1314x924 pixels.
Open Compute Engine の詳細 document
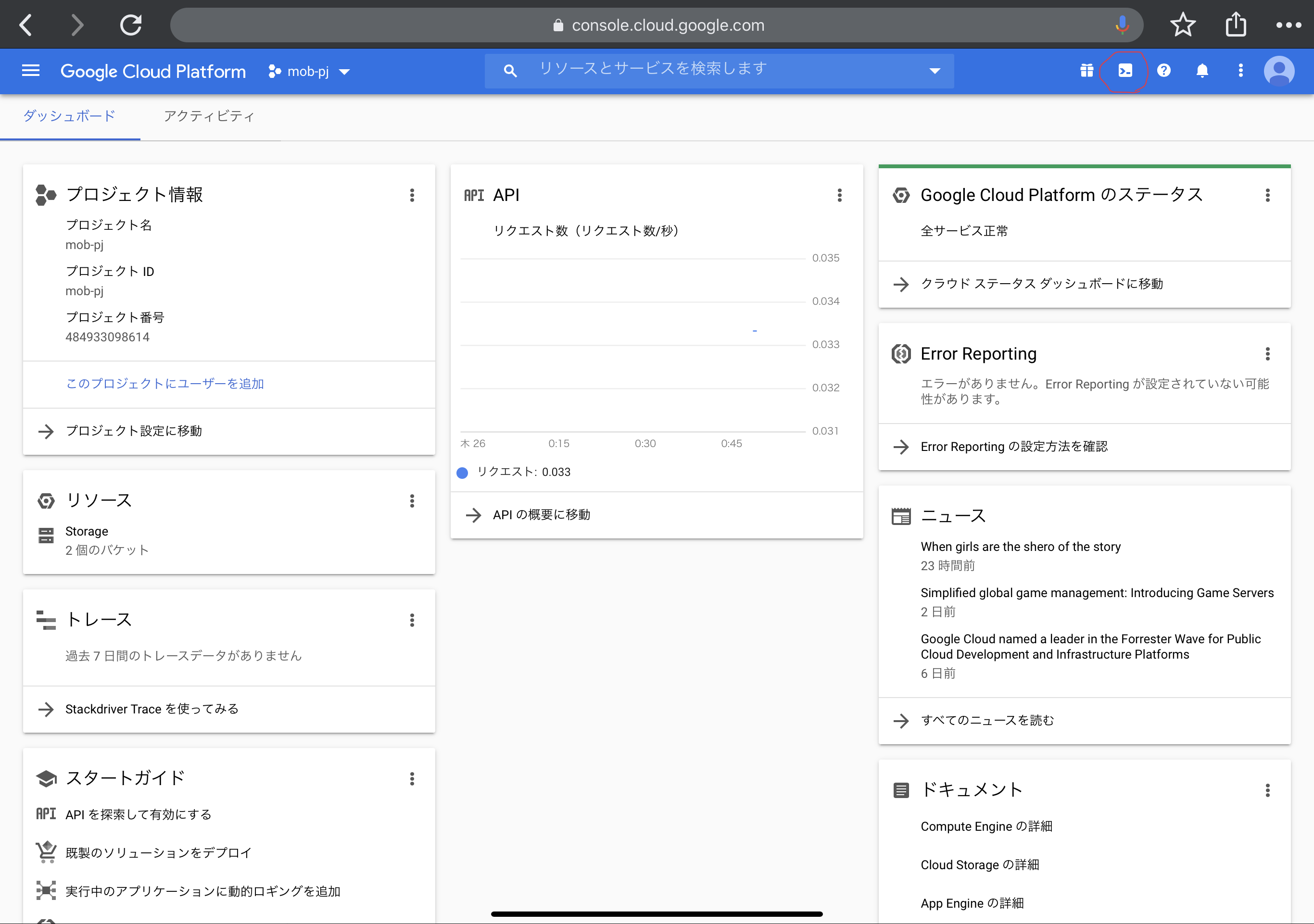[x=986, y=826]
